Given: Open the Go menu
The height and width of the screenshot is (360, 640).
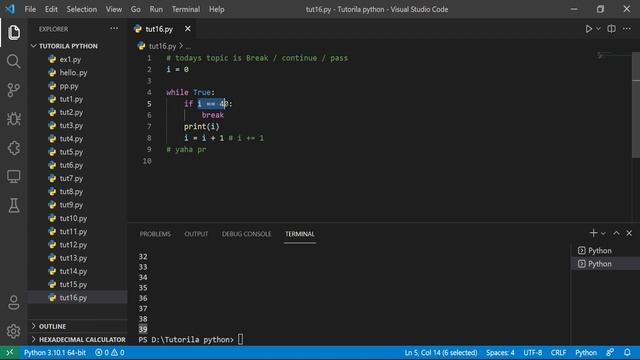Looking at the screenshot, I should 136,9.
